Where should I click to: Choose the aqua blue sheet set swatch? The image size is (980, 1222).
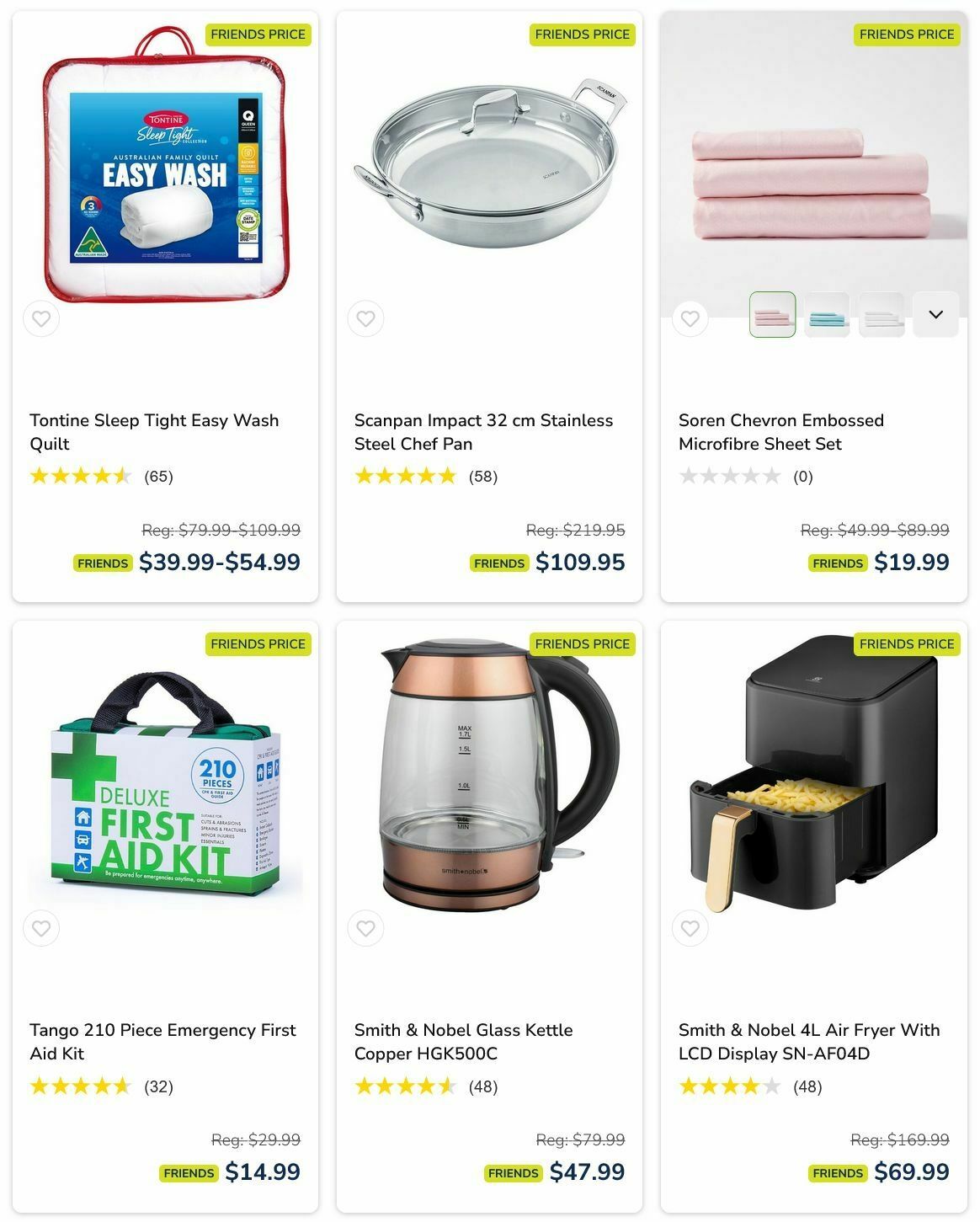827,315
